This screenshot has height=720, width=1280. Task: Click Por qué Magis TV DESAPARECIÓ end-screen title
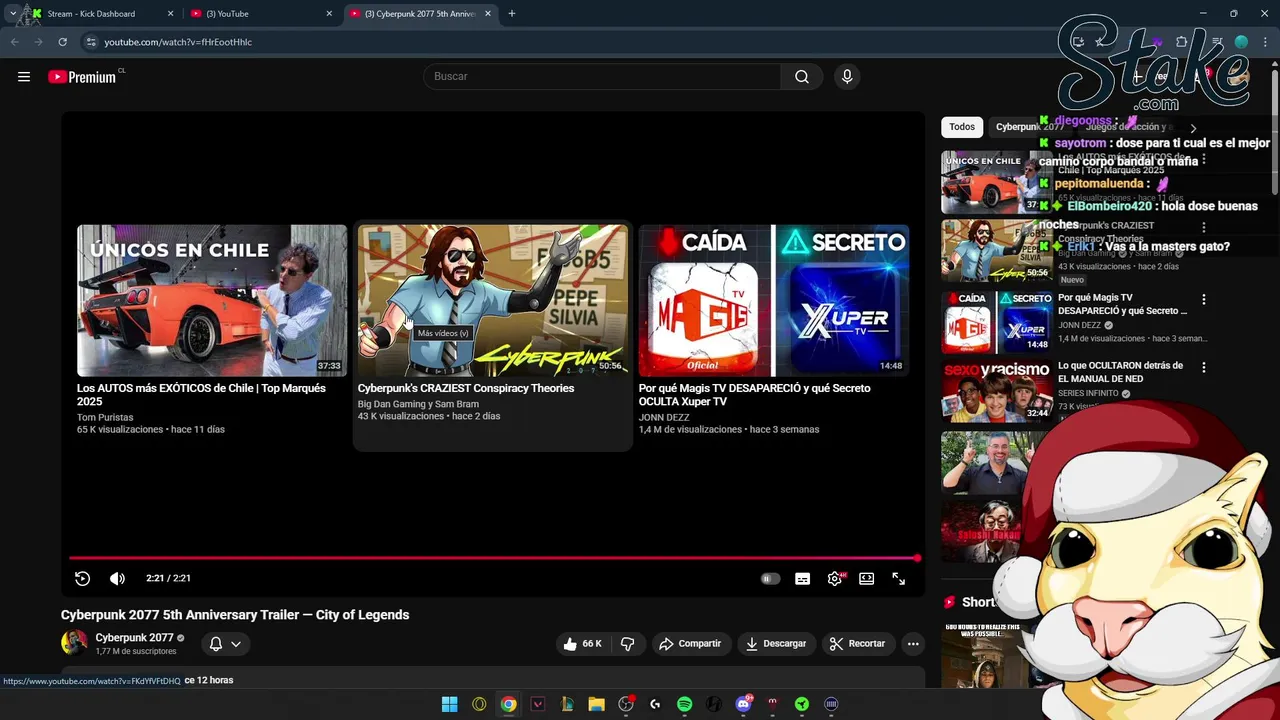pos(755,395)
